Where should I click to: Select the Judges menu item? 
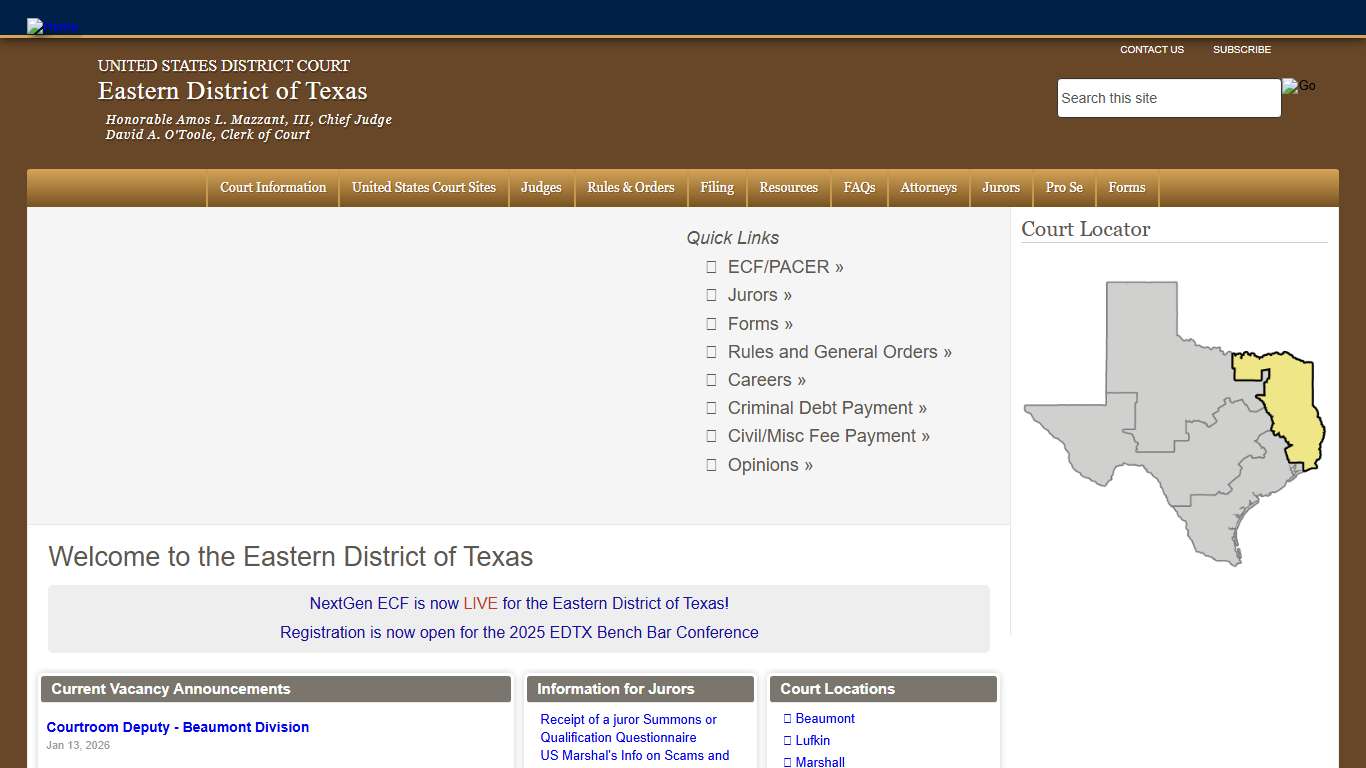point(541,188)
